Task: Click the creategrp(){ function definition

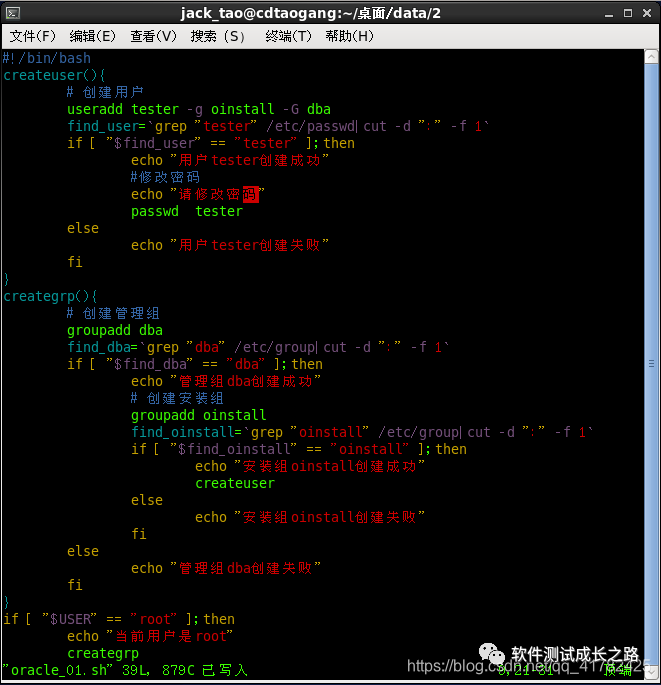Action: pyautogui.click(x=50, y=296)
